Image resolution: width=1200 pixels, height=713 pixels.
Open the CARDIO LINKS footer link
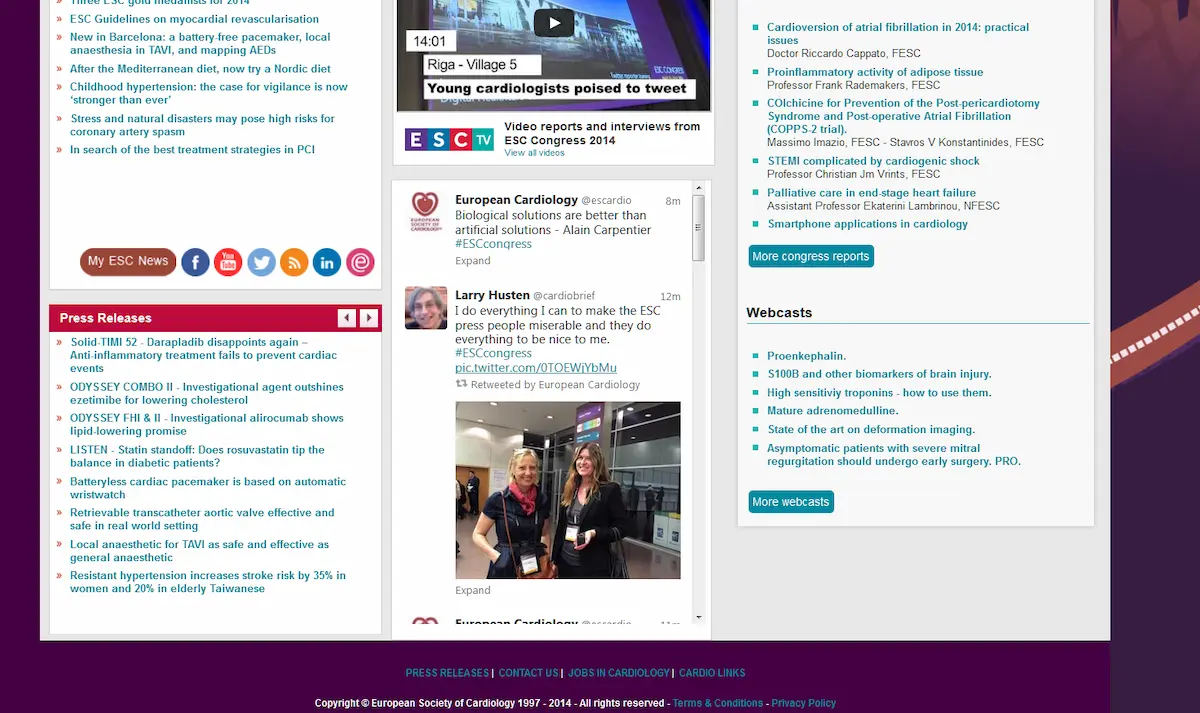coord(712,673)
